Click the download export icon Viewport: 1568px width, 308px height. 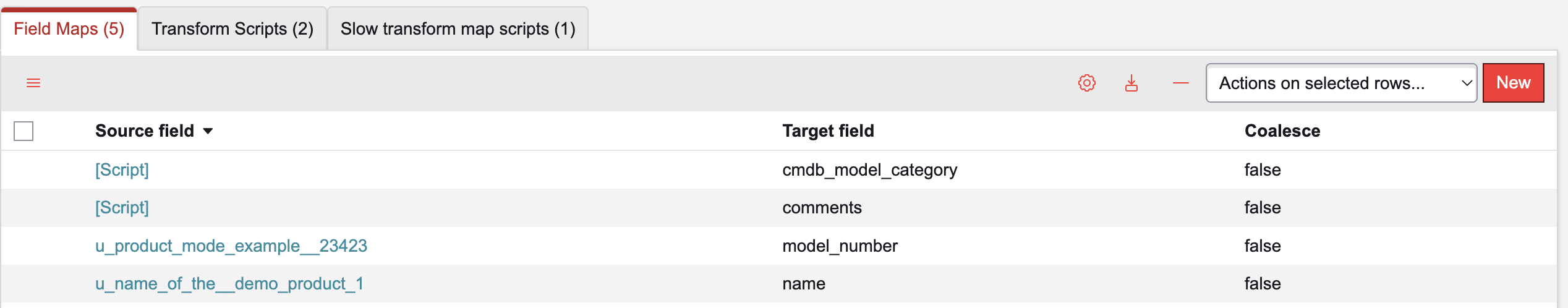click(x=1131, y=83)
